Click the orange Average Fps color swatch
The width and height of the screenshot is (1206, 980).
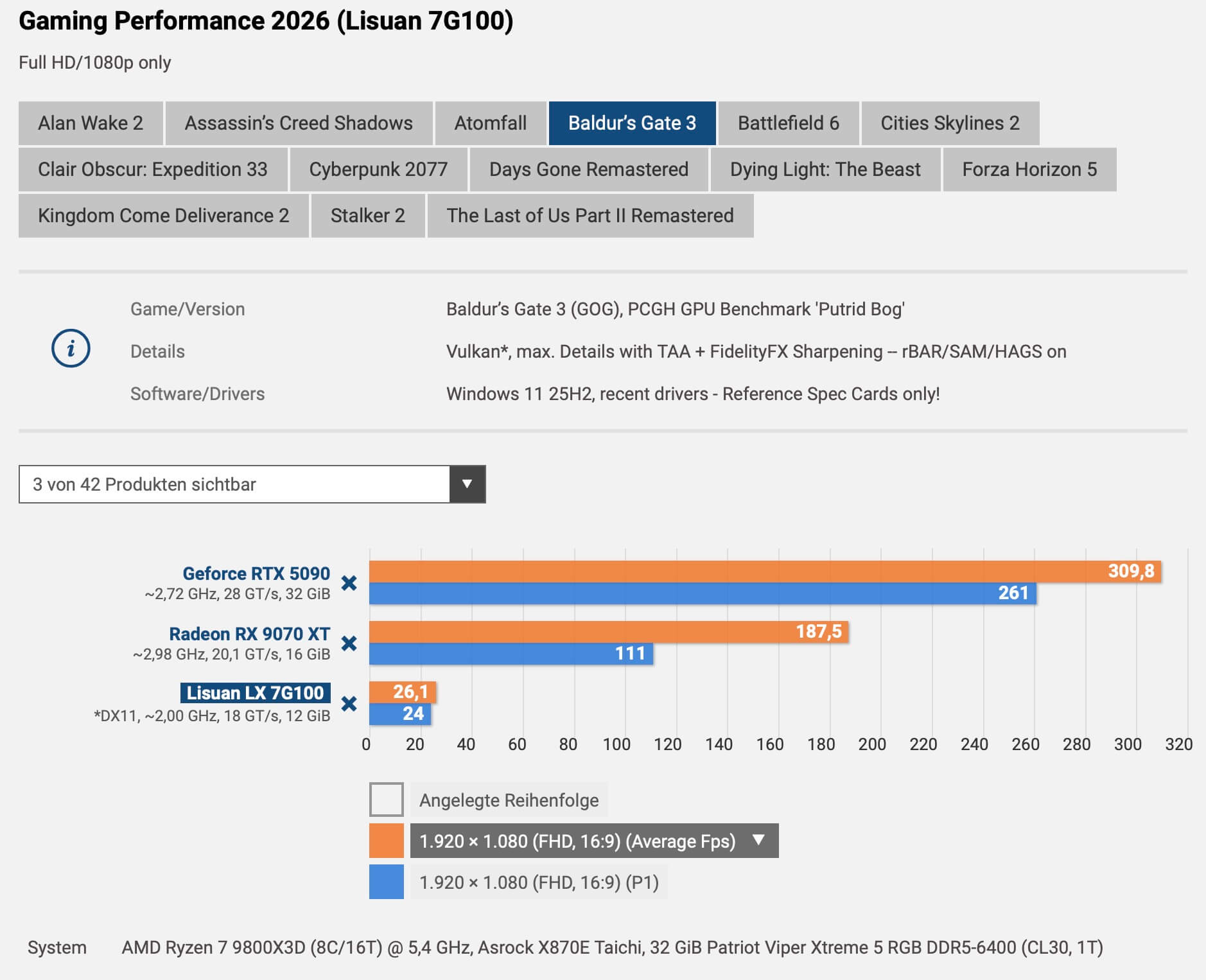pyautogui.click(x=387, y=841)
